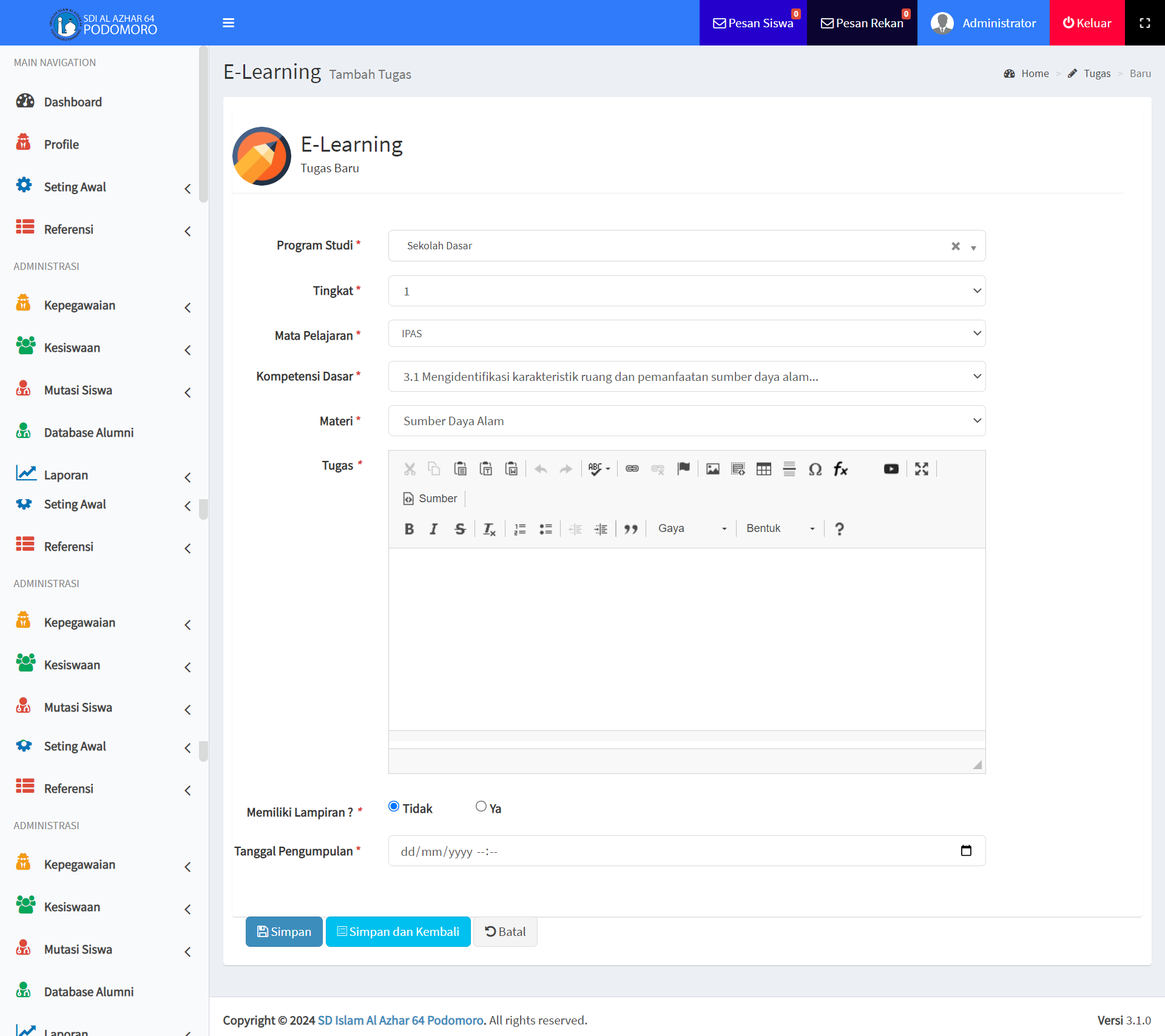Image resolution: width=1165 pixels, height=1036 pixels.
Task: Select Tidak for Memiliki Lampiran
Action: [394, 806]
